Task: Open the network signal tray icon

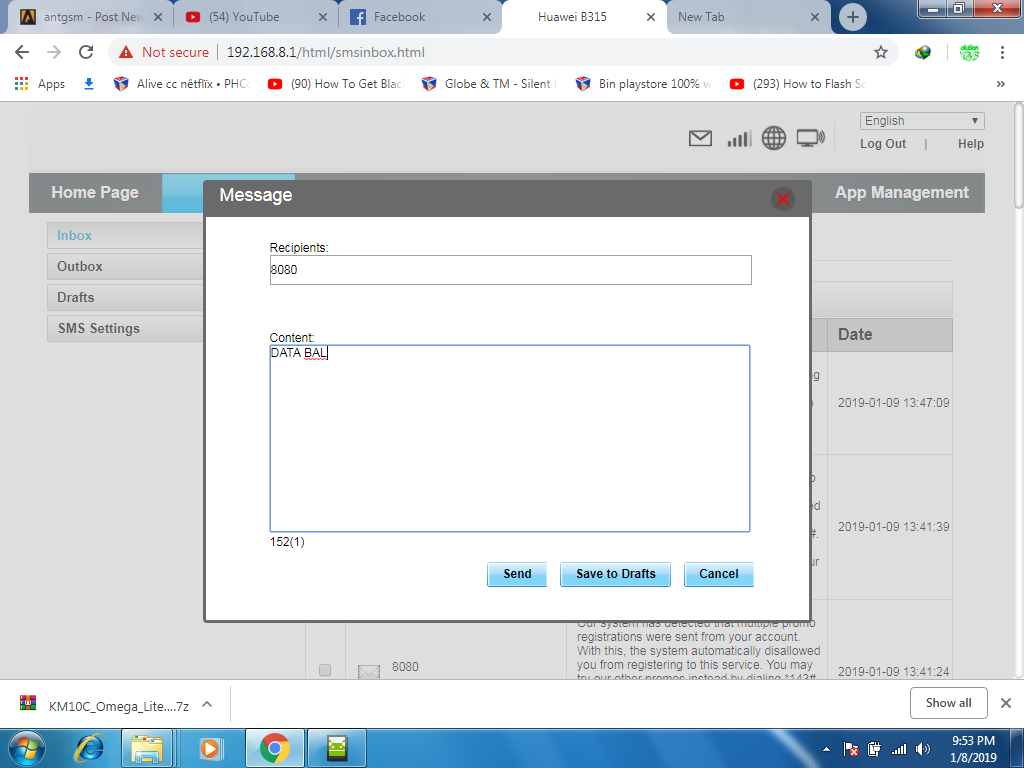Action: coord(899,749)
